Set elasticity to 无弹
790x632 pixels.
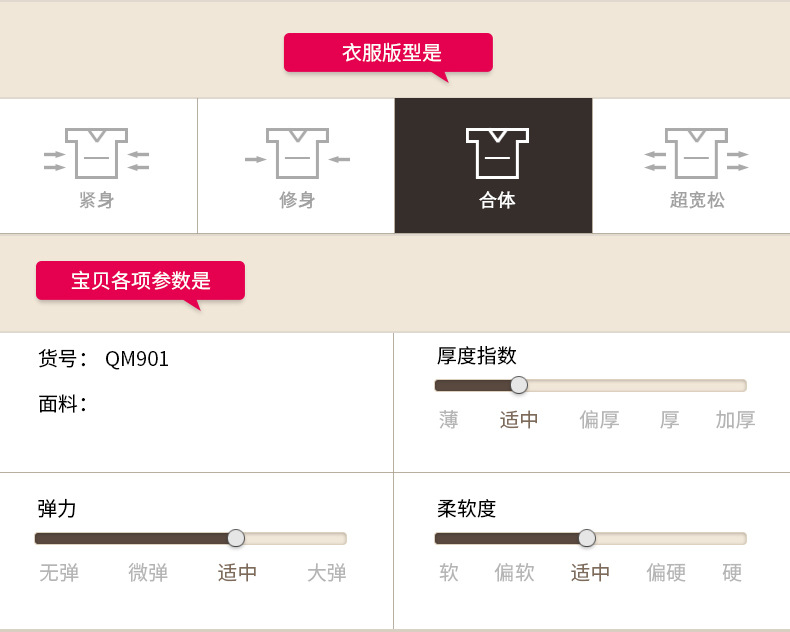[59, 573]
